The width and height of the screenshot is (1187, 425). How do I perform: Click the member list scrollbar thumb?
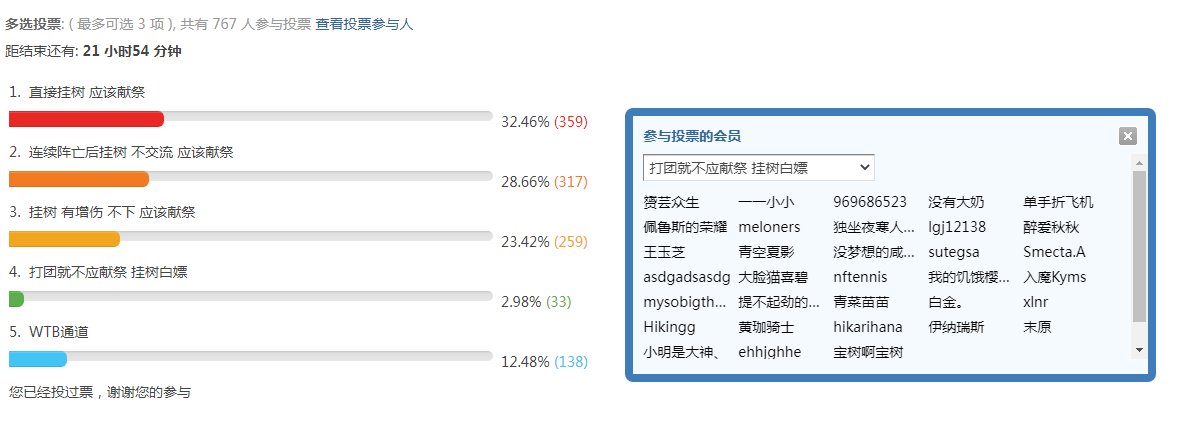[1139, 246]
